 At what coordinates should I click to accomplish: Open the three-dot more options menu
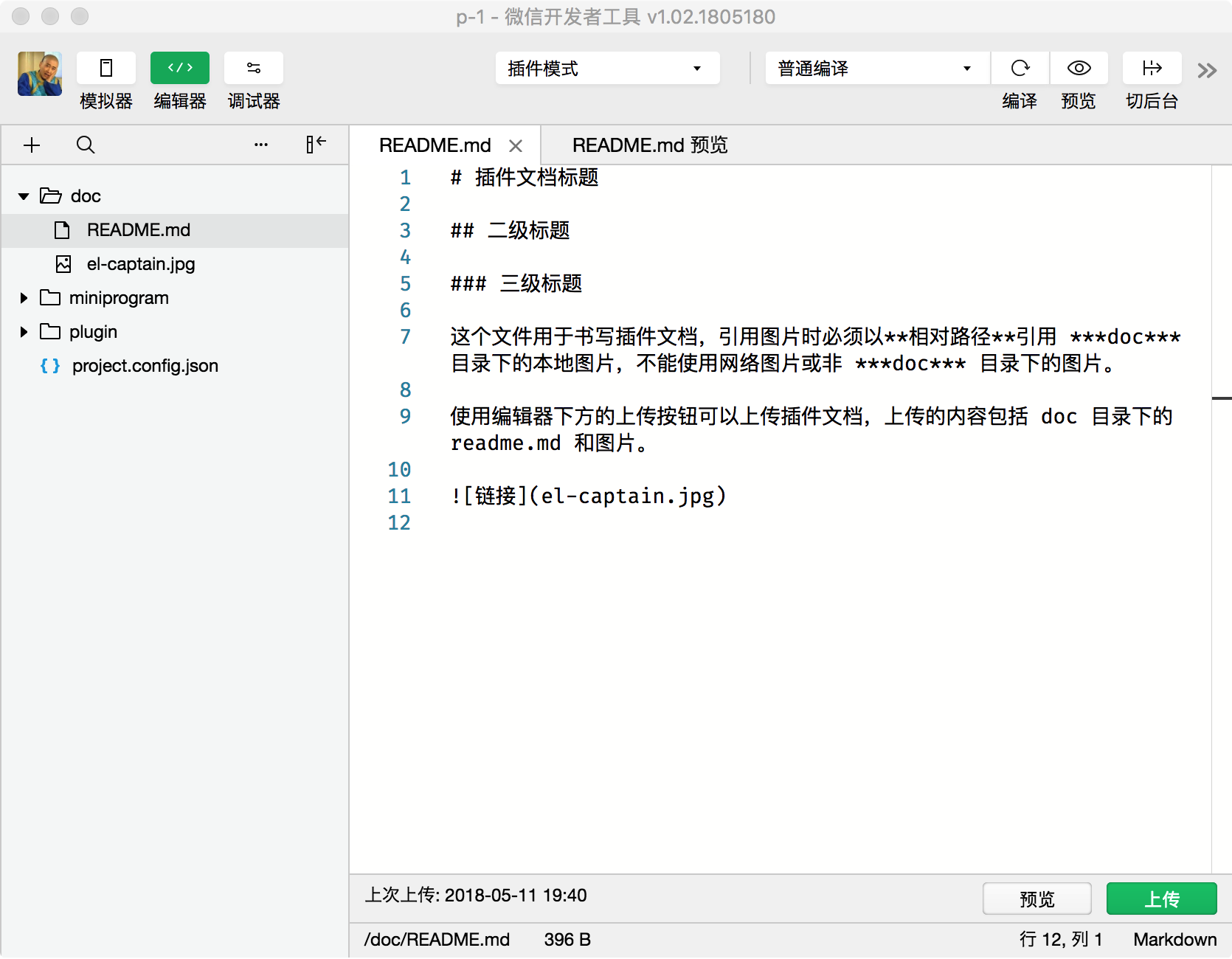260,145
